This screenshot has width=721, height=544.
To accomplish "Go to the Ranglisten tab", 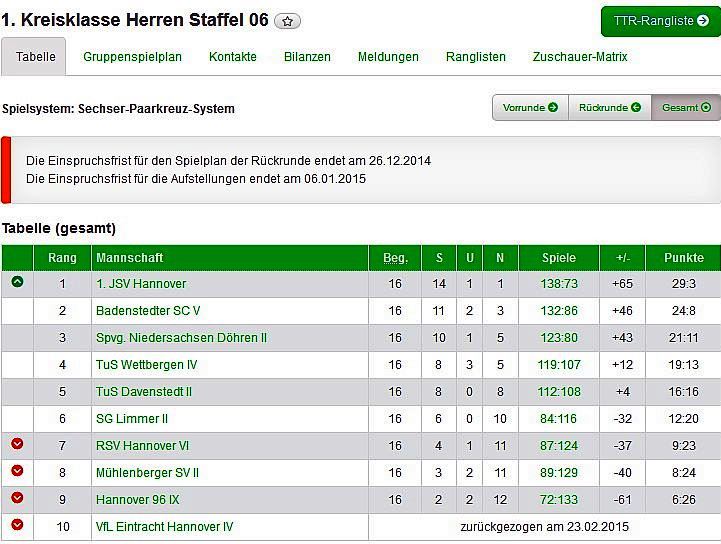I will (x=476, y=57).
